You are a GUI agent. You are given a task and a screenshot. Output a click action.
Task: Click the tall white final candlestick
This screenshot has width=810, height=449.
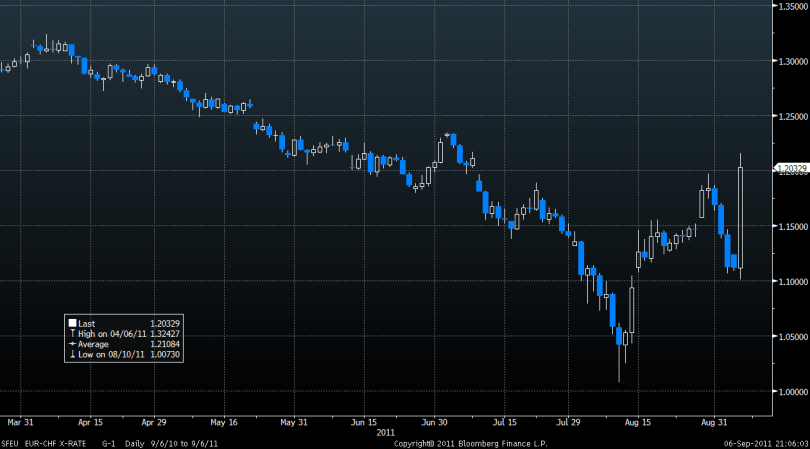(741, 215)
